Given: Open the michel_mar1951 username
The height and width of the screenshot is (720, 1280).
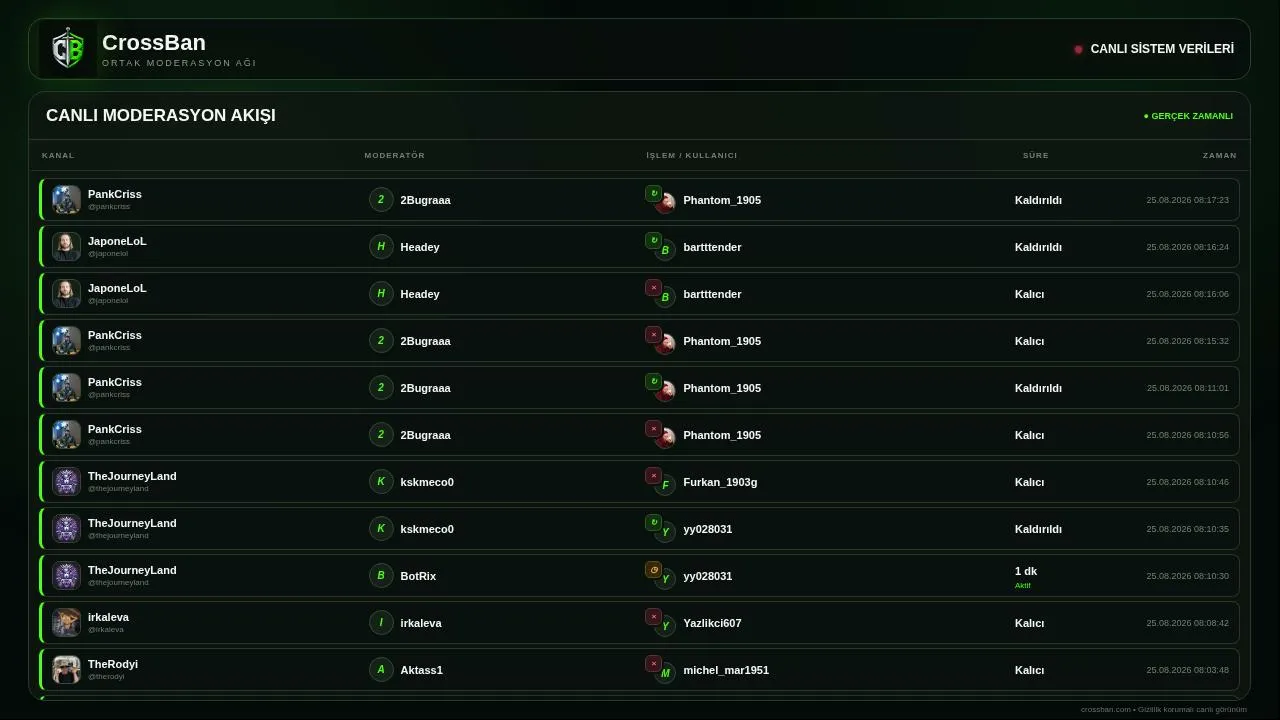Looking at the screenshot, I should pos(726,670).
